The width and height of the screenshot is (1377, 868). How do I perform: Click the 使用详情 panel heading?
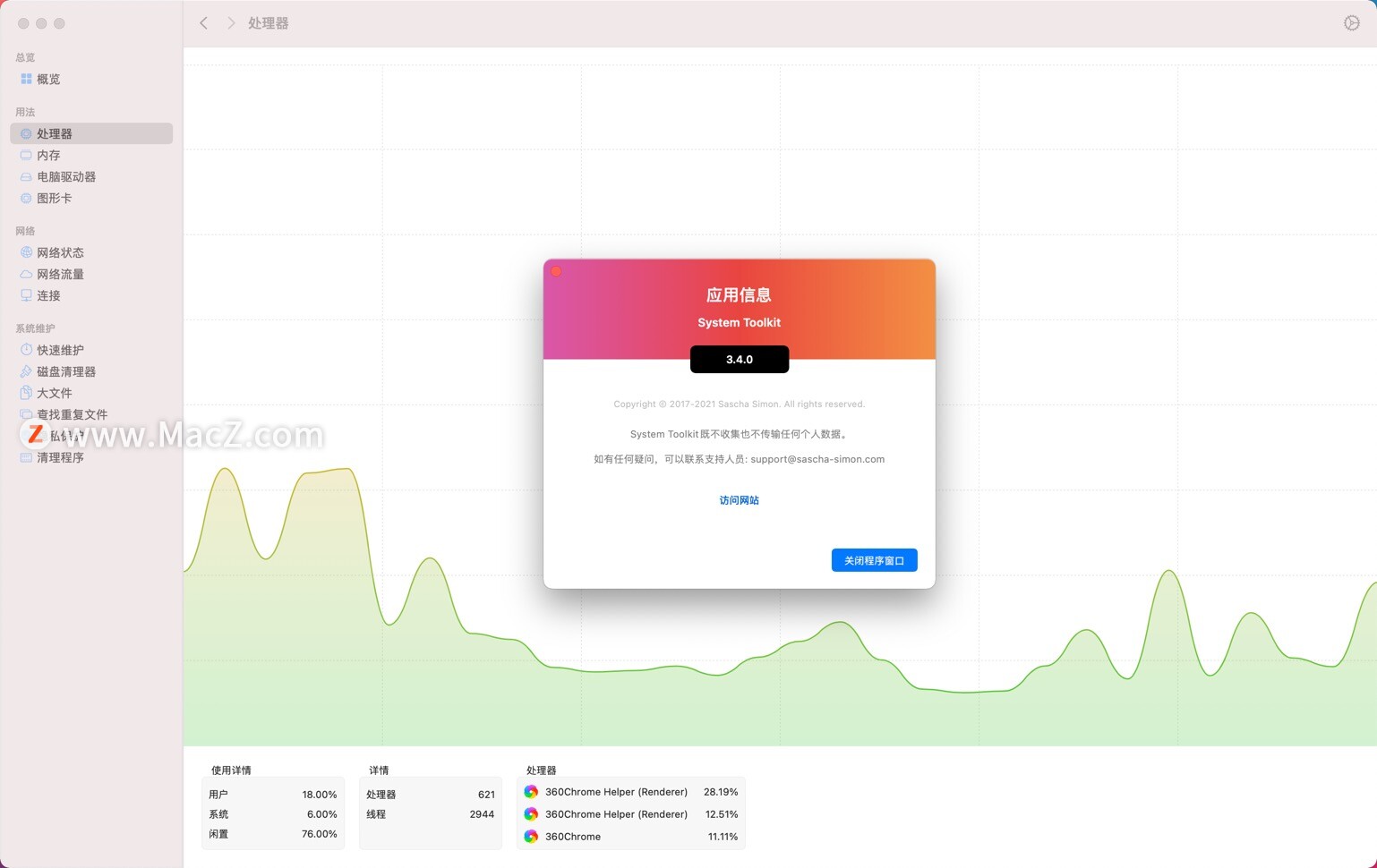231,770
